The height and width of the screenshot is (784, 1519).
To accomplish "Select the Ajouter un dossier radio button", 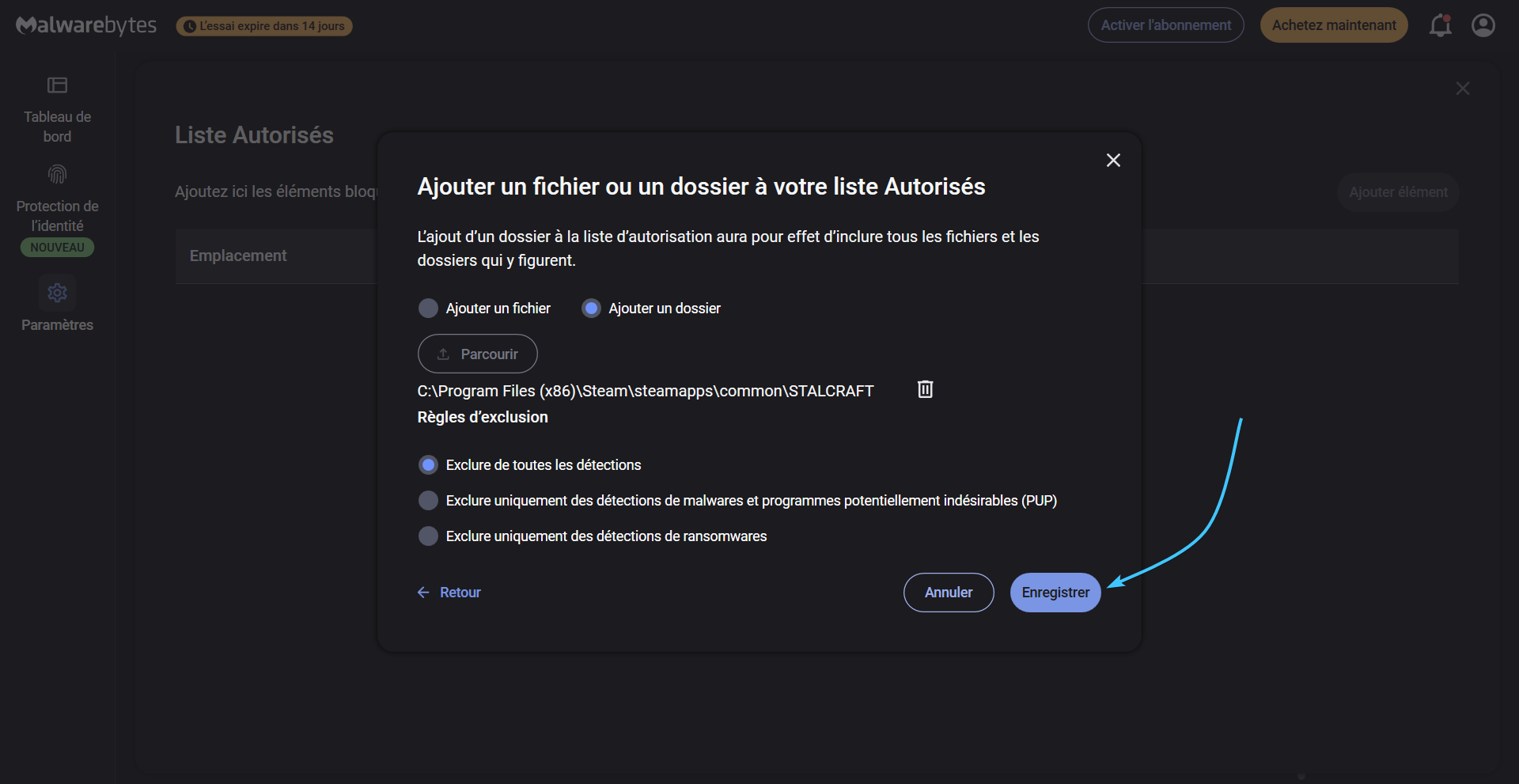I will click(x=591, y=309).
